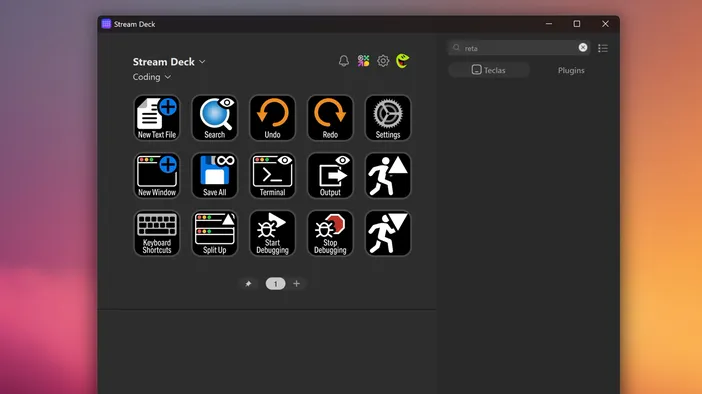Open preferences gear in header
This screenshot has width=702, height=394.
click(383, 61)
